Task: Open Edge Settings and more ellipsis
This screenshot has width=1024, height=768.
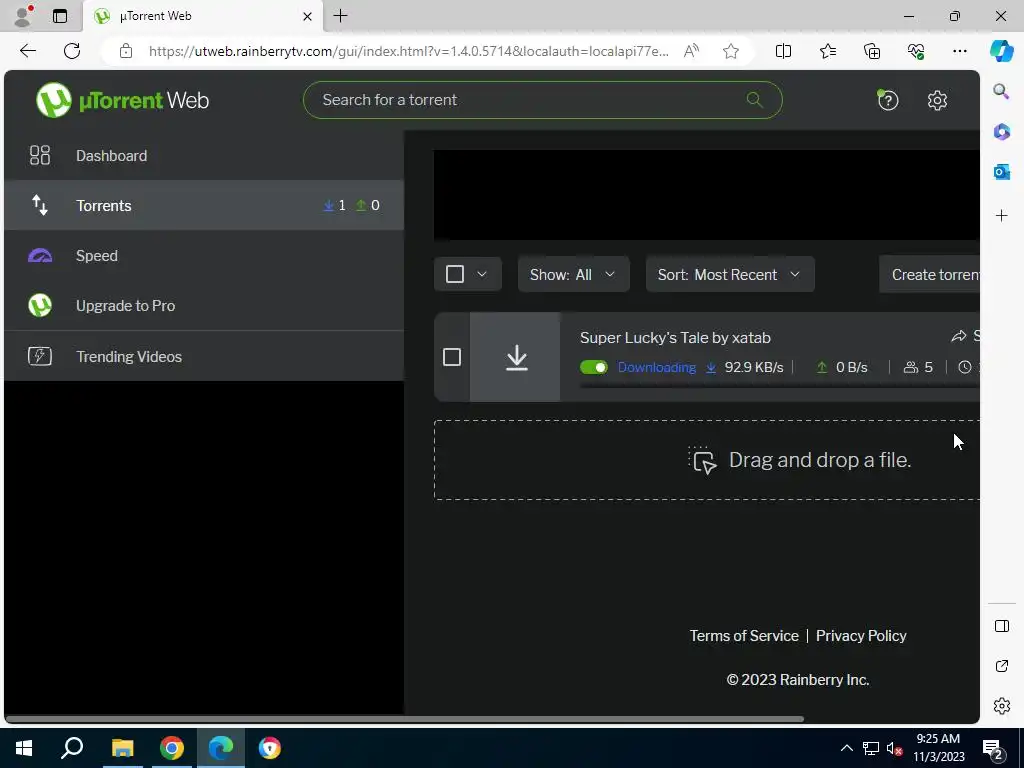Action: click(x=959, y=51)
